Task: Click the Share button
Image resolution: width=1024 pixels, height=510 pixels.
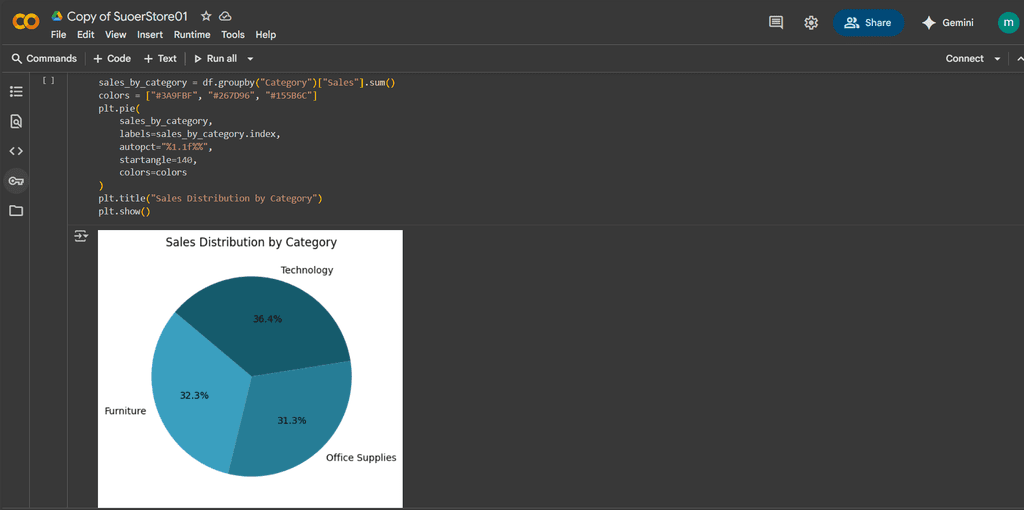Action: pos(868,23)
